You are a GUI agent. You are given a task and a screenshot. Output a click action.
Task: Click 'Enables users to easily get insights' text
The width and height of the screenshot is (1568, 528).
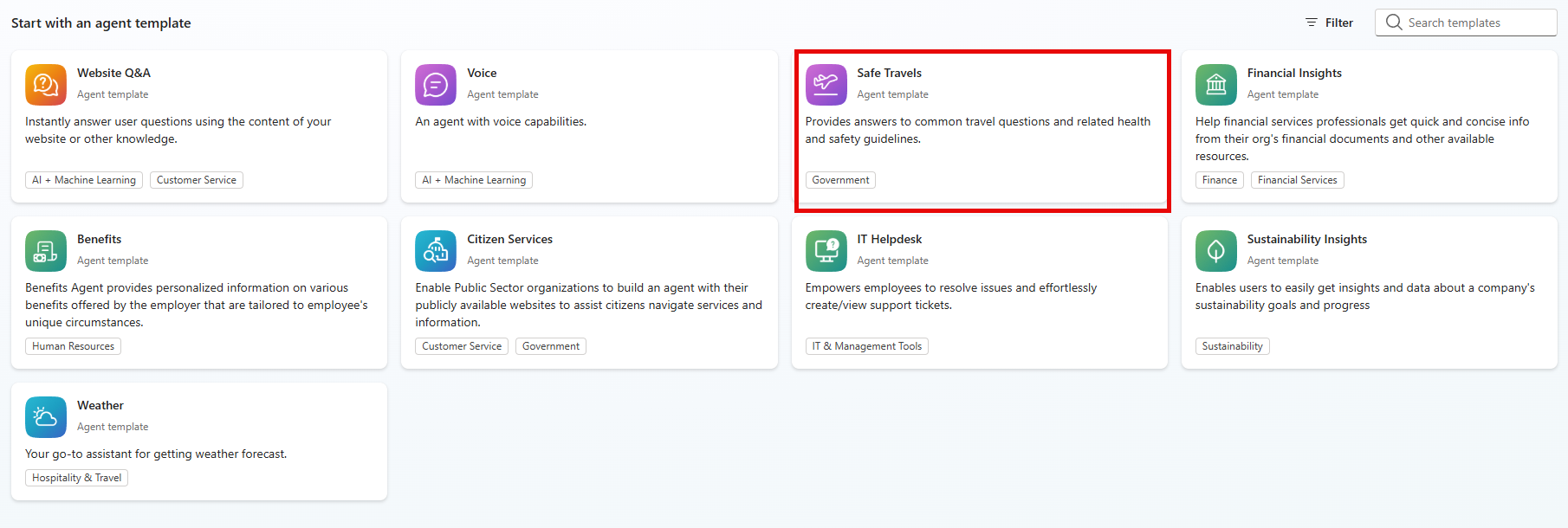(1365, 296)
